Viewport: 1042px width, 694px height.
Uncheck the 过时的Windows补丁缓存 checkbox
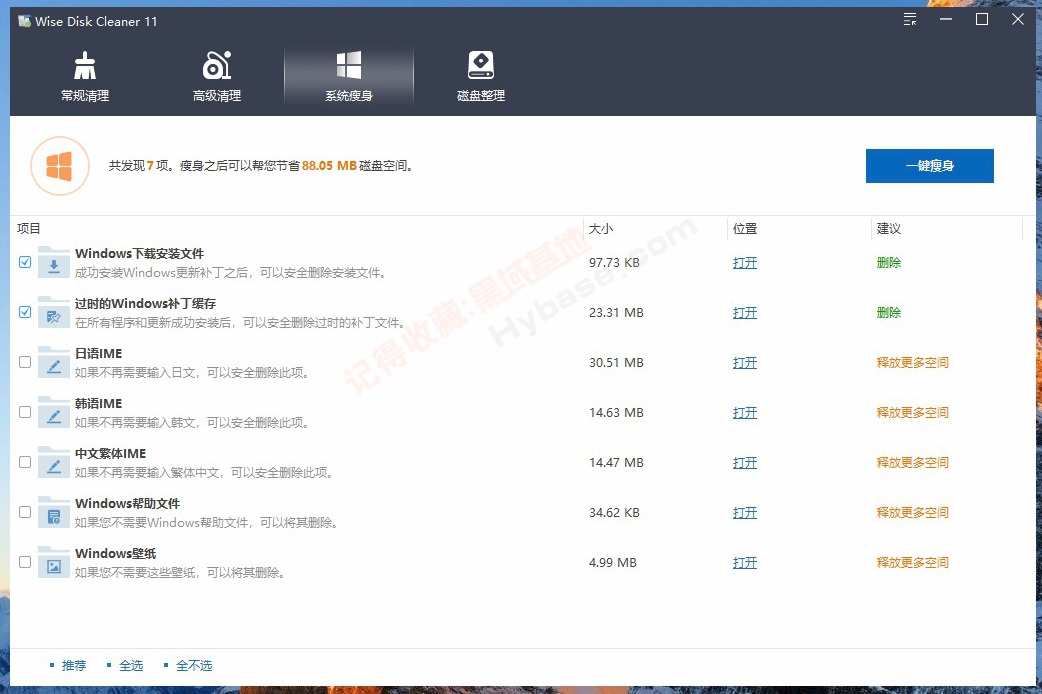pos(25,312)
